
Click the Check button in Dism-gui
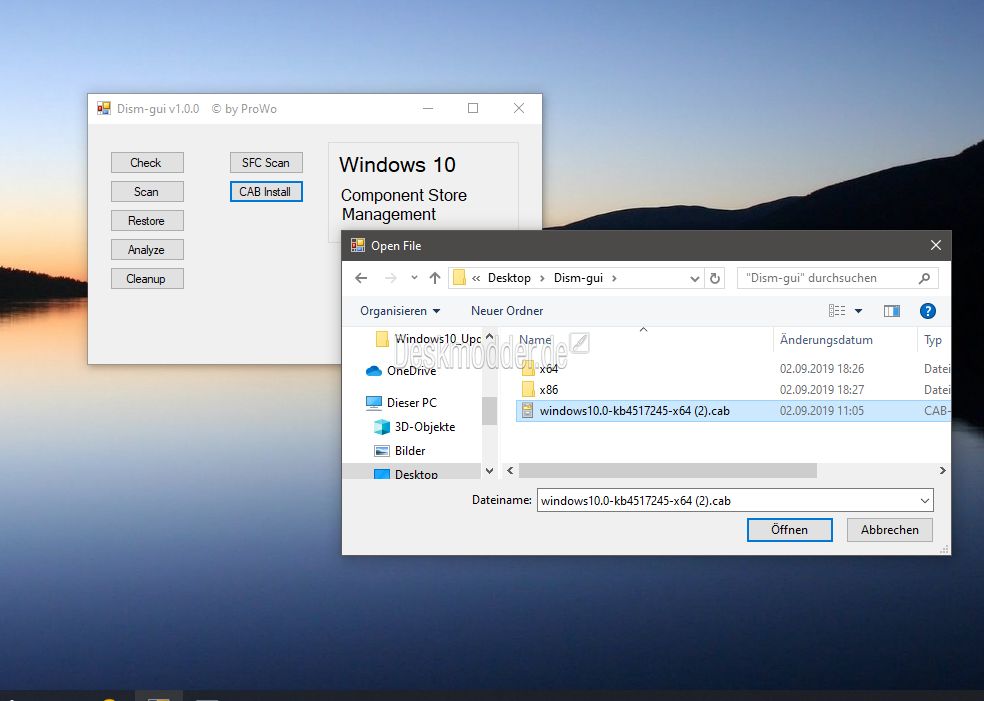tap(147, 163)
